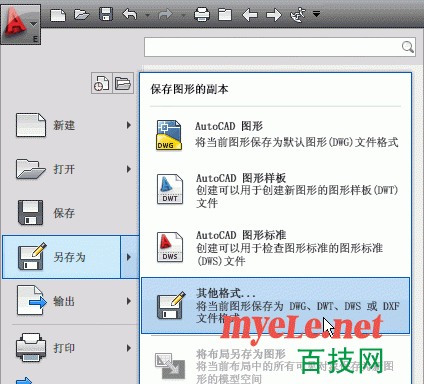Open the AutoCAD application menu button

click(21, 24)
